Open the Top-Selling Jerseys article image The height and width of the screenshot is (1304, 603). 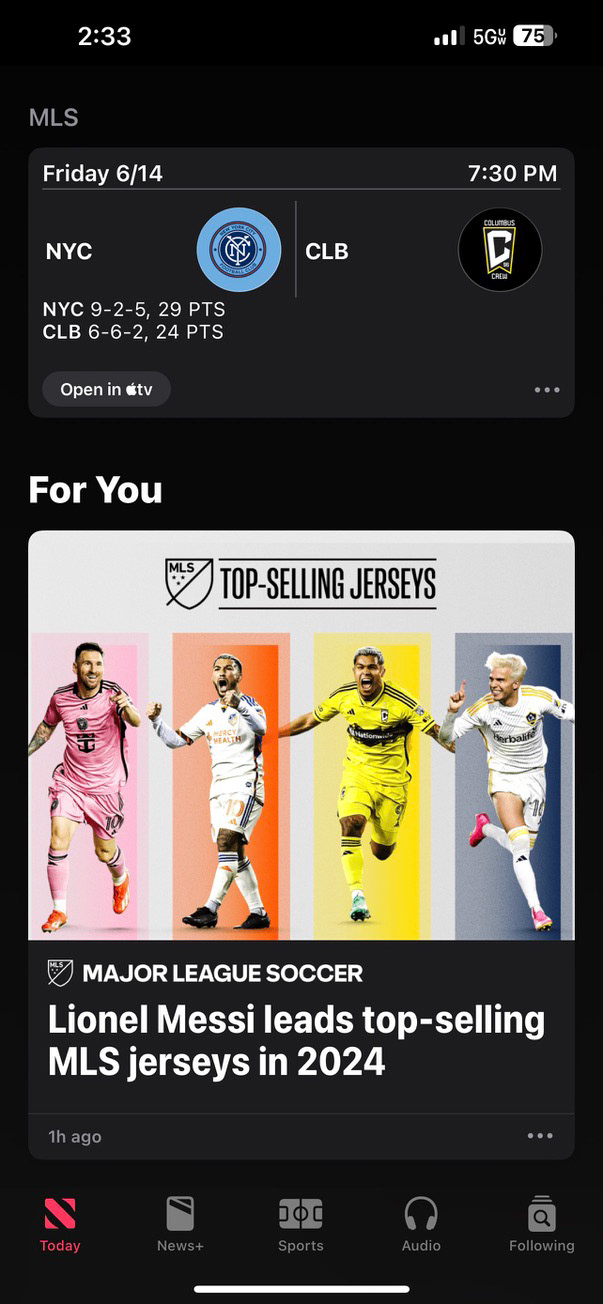pyautogui.click(x=301, y=735)
